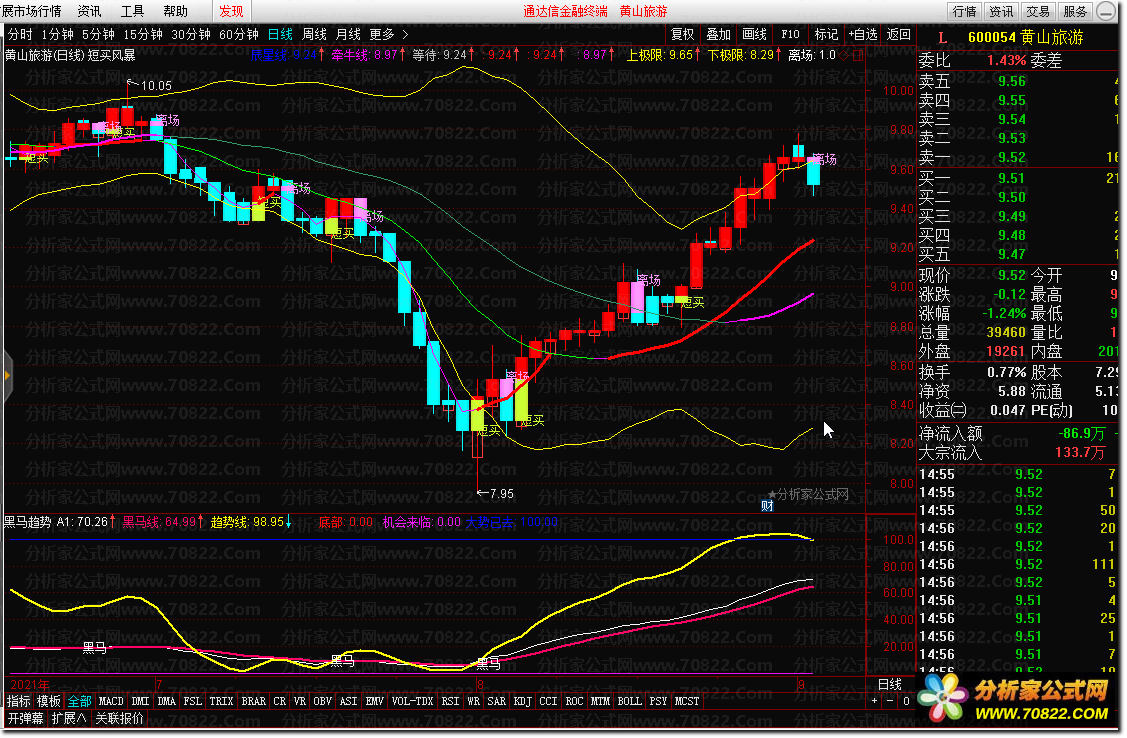Expand the left side panel arrow handle
The height and width of the screenshot is (738, 1127).
pos(6,375)
